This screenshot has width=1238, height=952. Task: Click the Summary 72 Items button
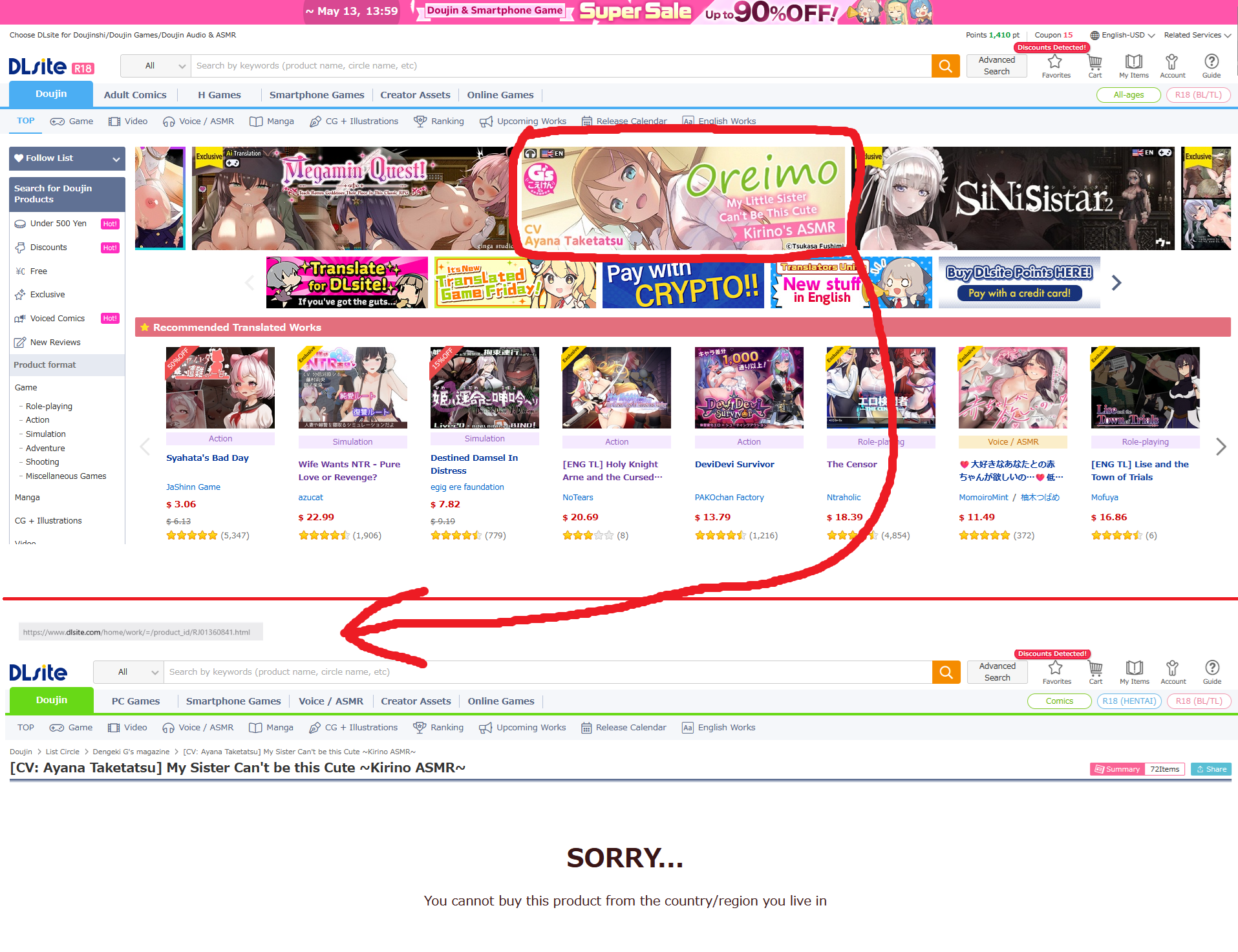[1137, 769]
